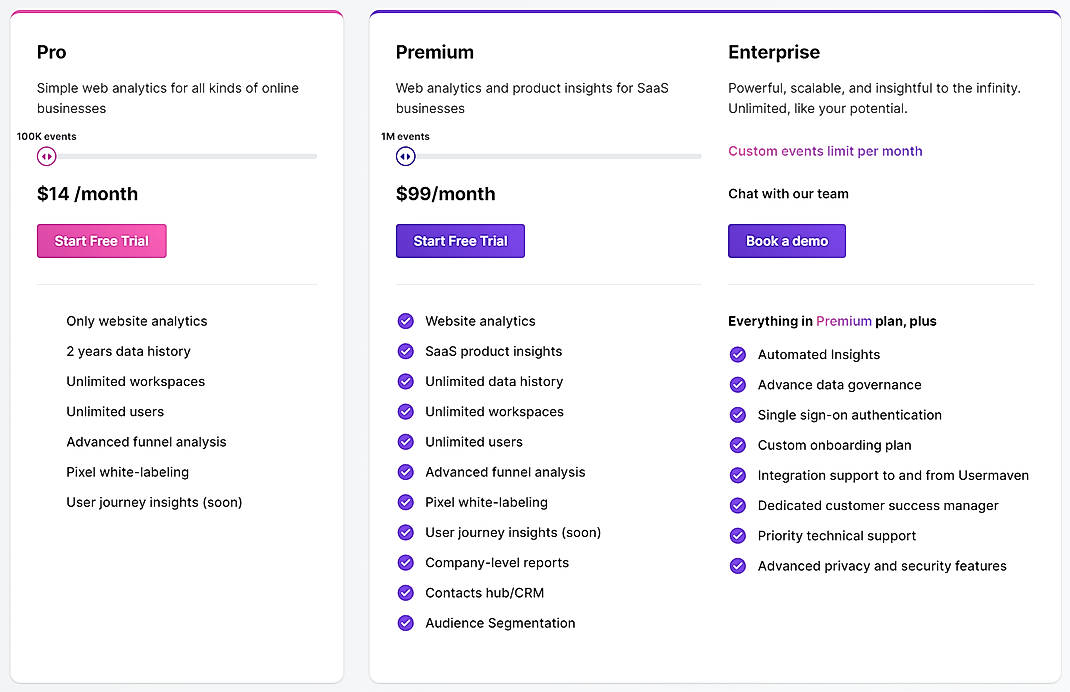Open the Custom events limit per month link
Image resolution: width=1070 pixels, height=692 pixels.
825,151
